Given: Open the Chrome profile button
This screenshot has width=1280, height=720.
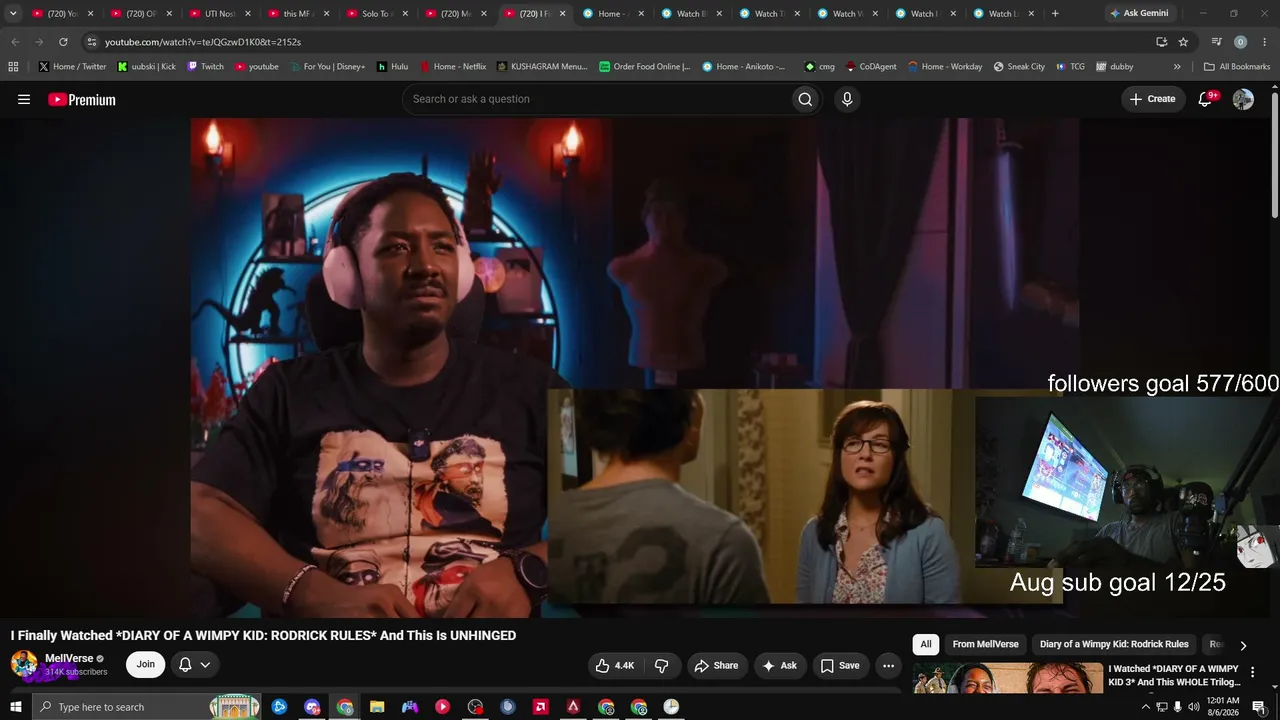Looking at the screenshot, I should coord(1241,42).
